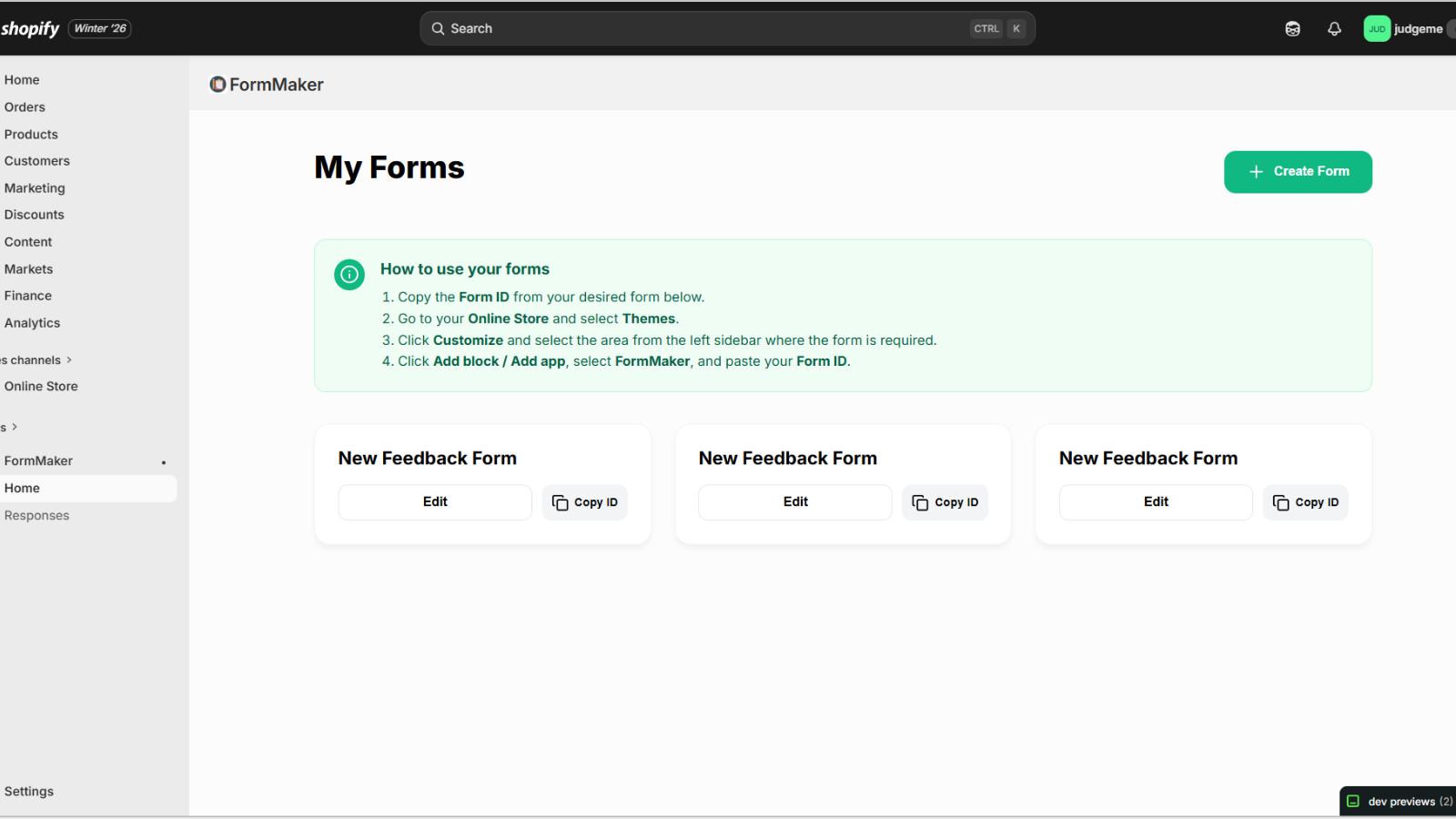Copy ID of the last feedback form
This screenshot has width=1456, height=819.
(x=1306, y=502)
